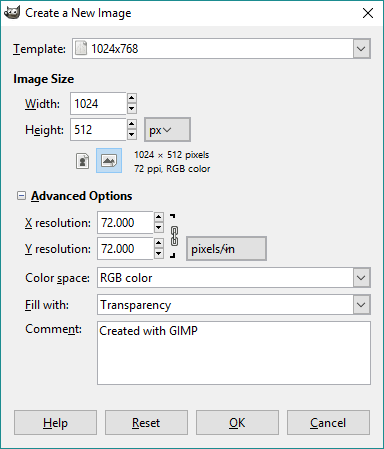Click the Image Size heading
Image resolution: width=384 pixels, height=449 pixels.
pos(43,79)
